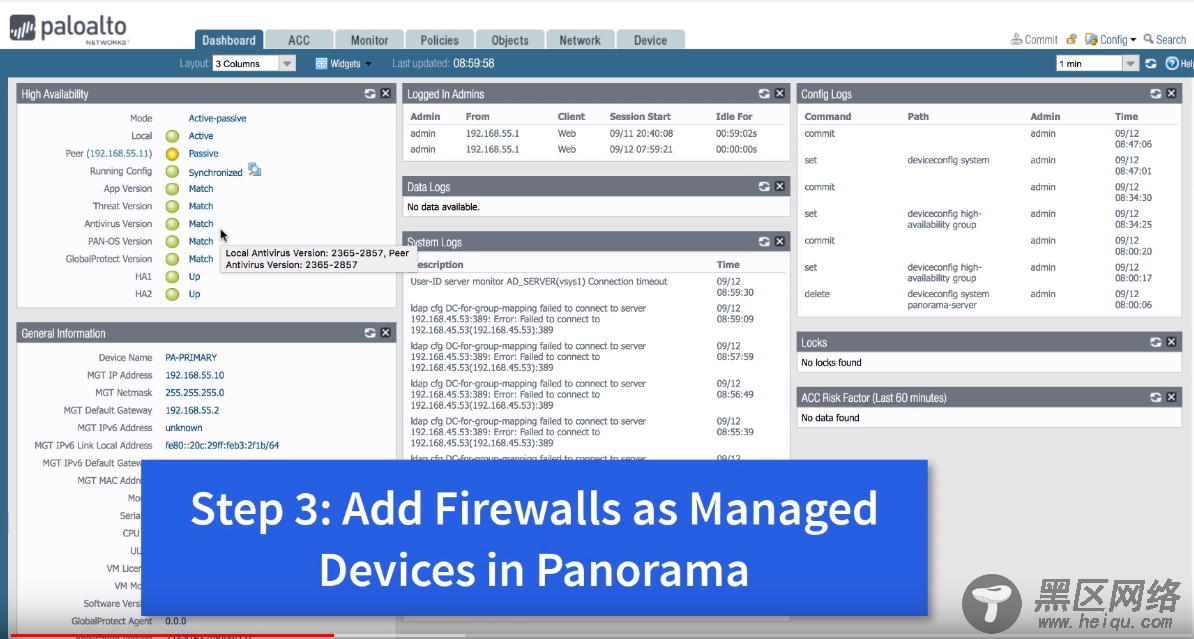Click the device name PA-PRIMARY
1194x639 pixels.
point(191,357)
